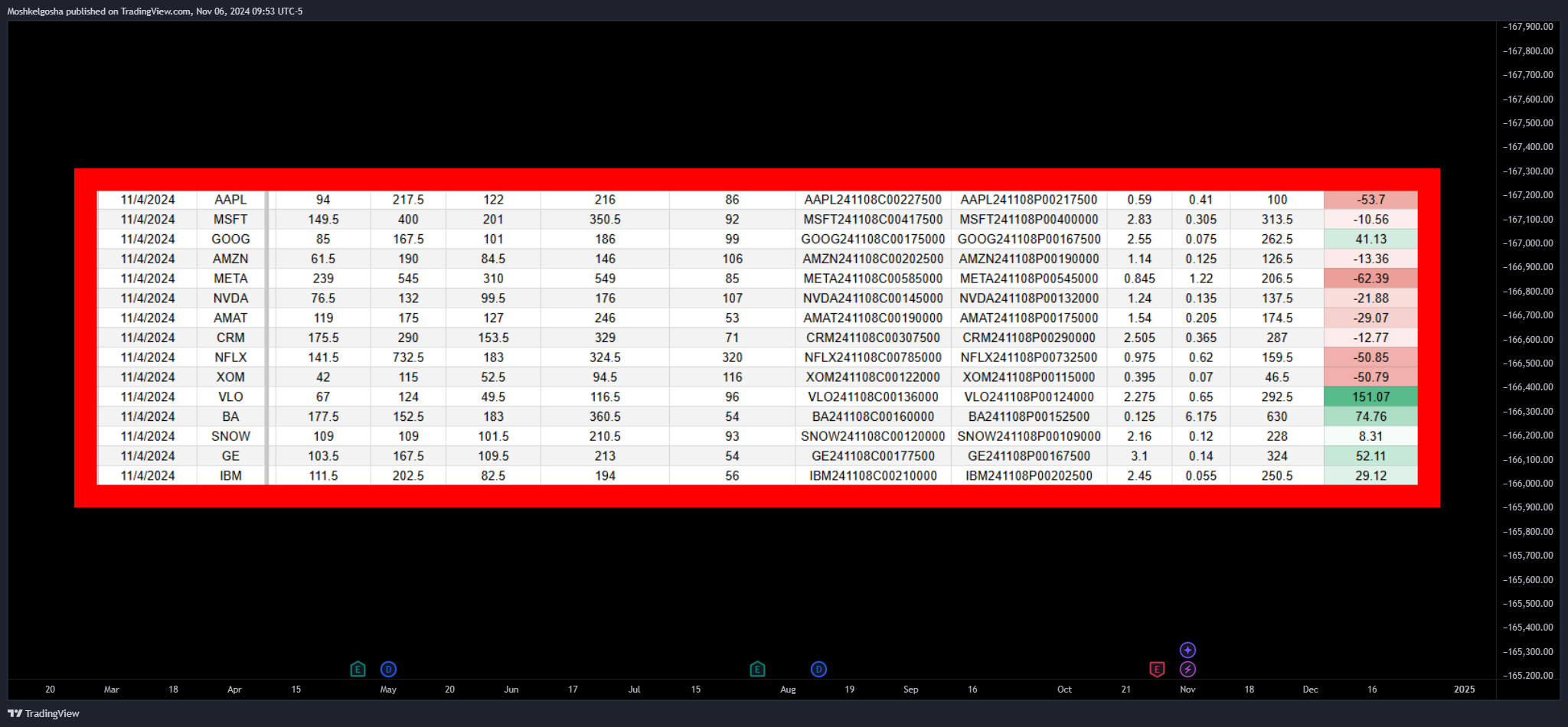Screen dimensions: 1568x727
Task: Click option symbol NVDA241108C00145000
Action: [x=873, y=298]
